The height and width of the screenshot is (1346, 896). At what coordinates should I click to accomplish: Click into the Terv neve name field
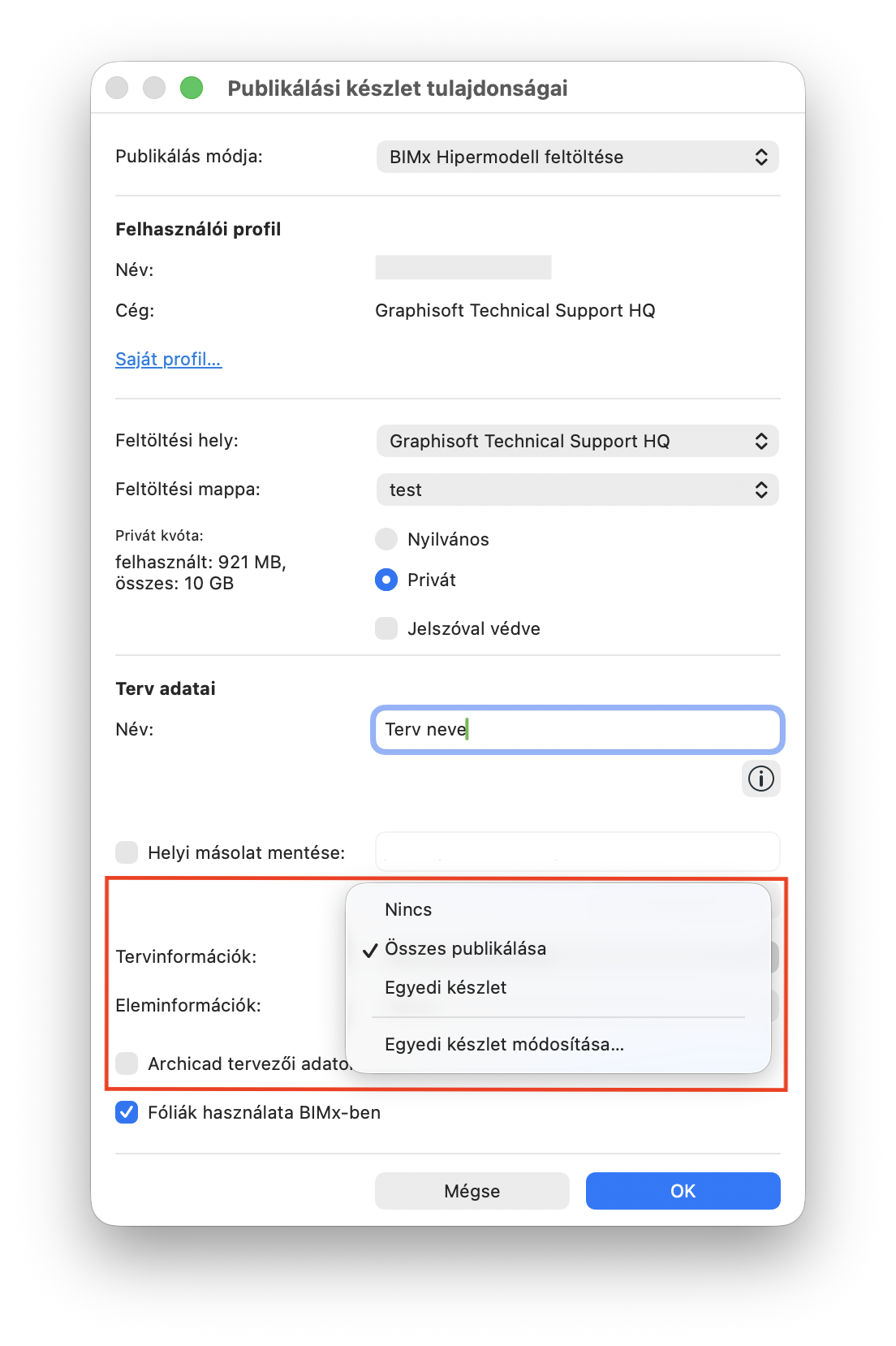point(577,729)
